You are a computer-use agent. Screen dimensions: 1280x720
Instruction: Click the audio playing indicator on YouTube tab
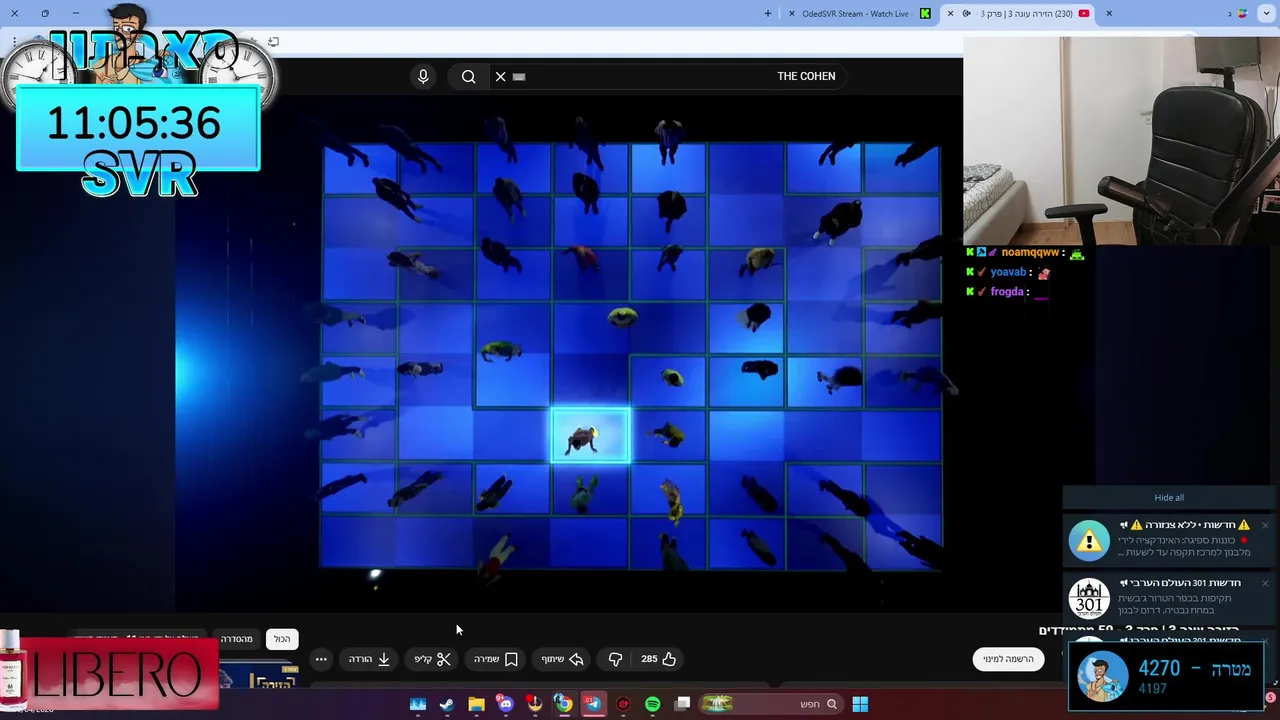966,13
